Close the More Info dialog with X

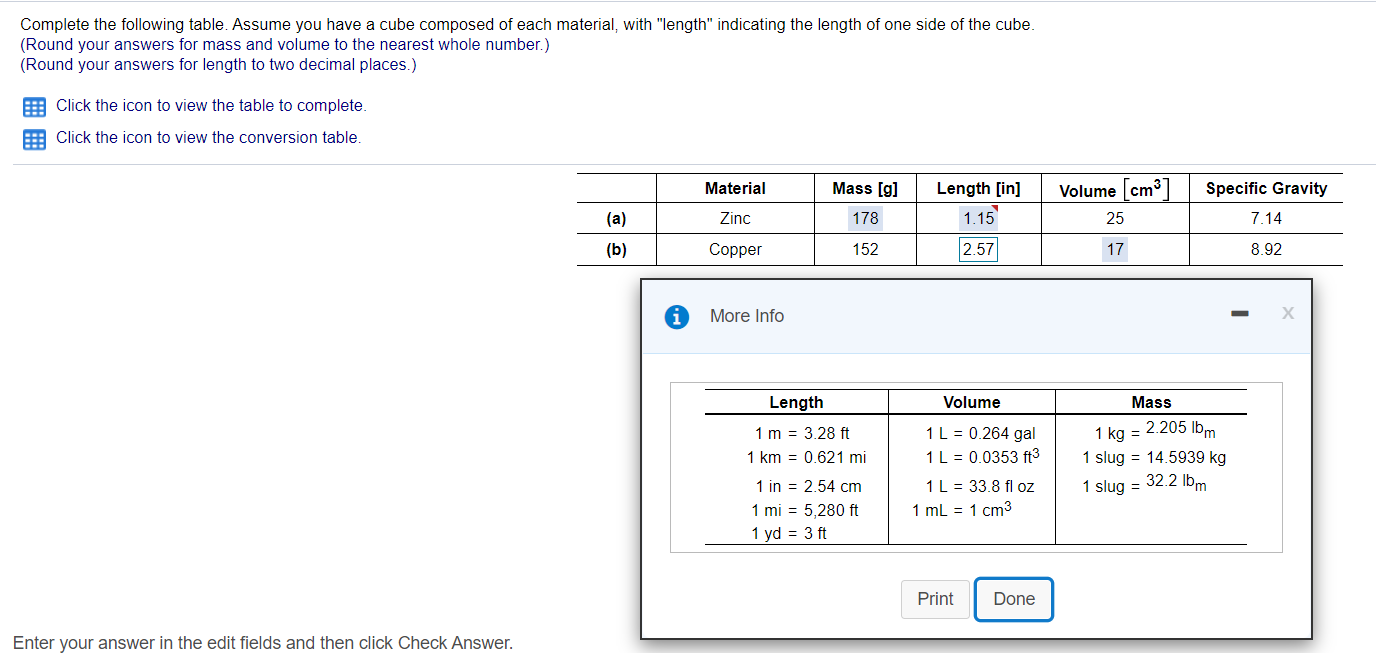pos(1287,314)
